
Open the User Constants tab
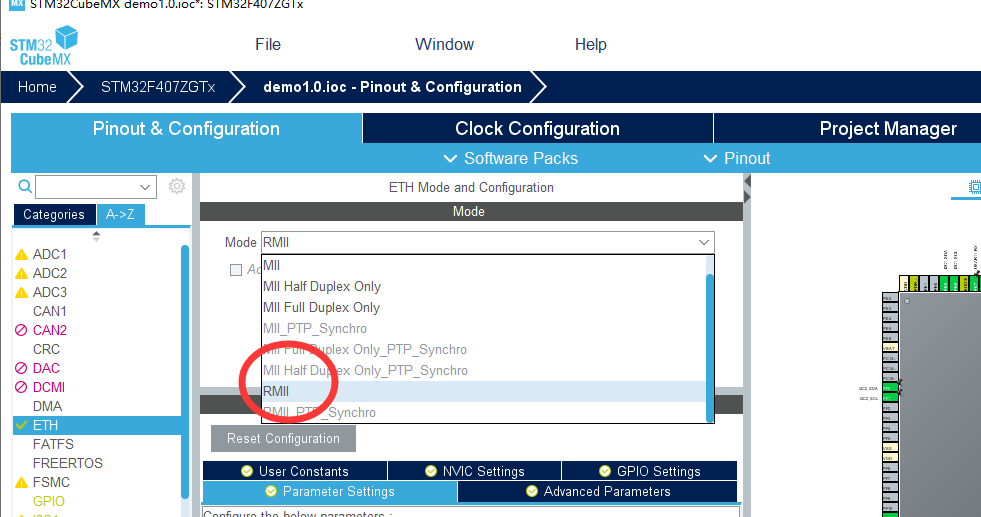coord(295,471)
